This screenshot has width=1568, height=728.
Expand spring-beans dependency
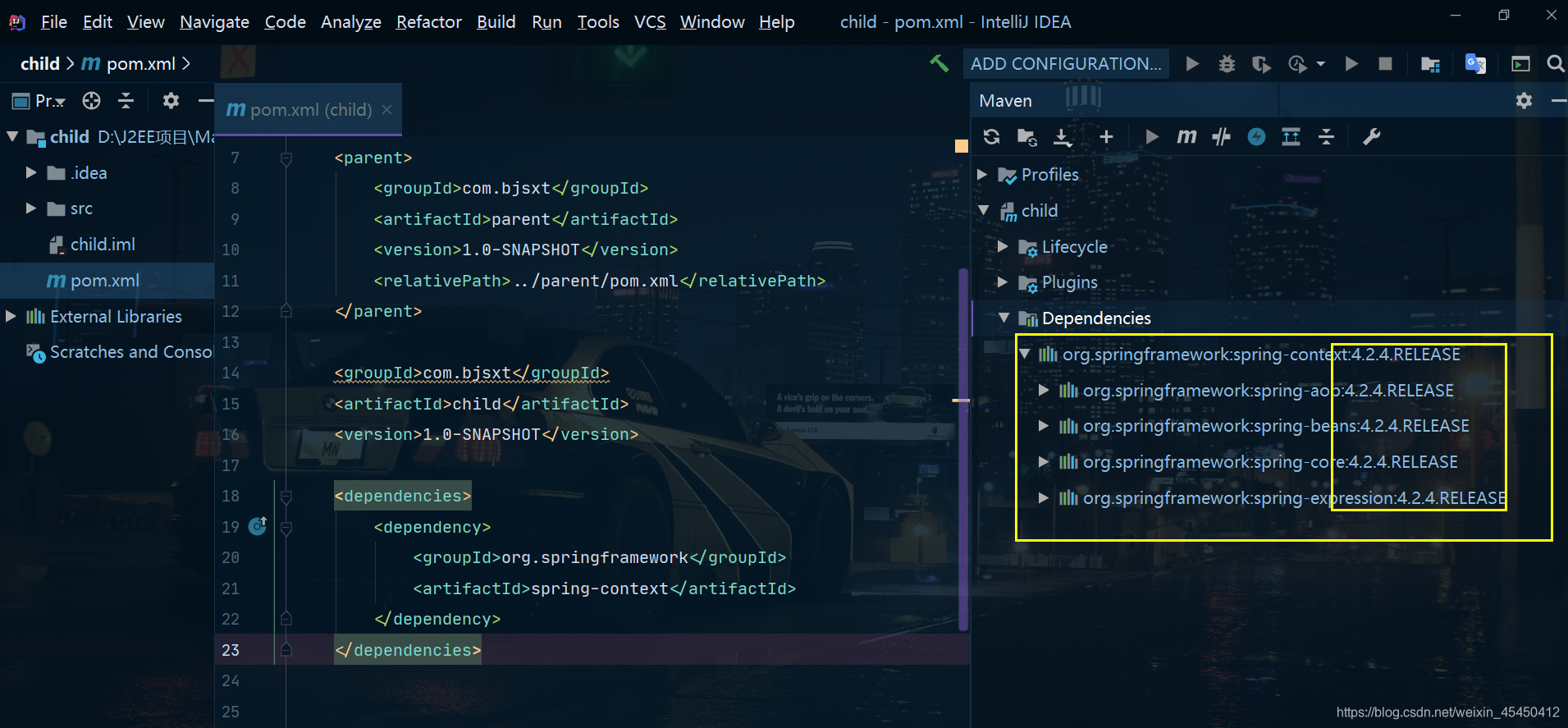(x=1044, y=425)
